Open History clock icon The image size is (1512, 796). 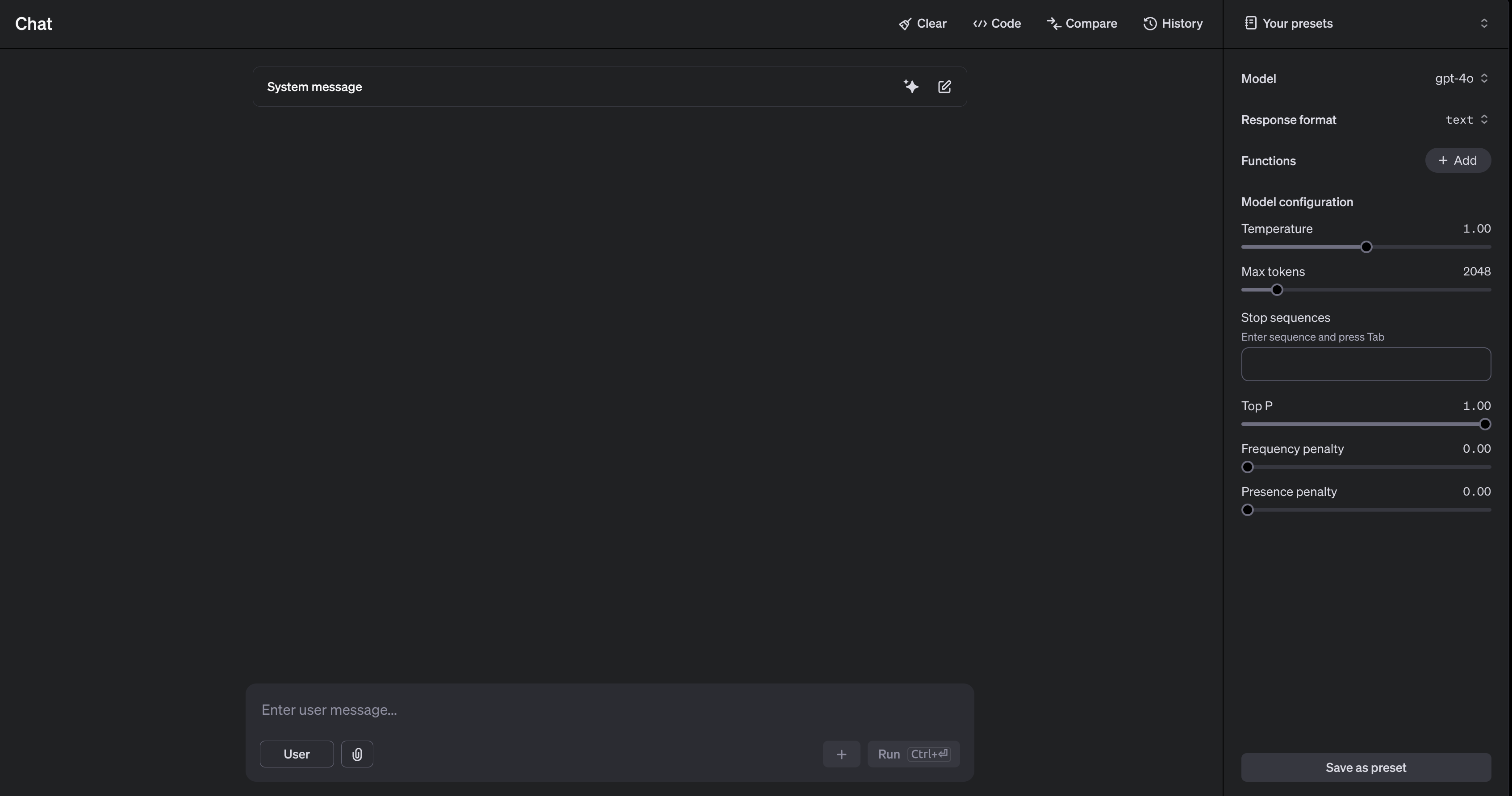(x=1150, y=24)
